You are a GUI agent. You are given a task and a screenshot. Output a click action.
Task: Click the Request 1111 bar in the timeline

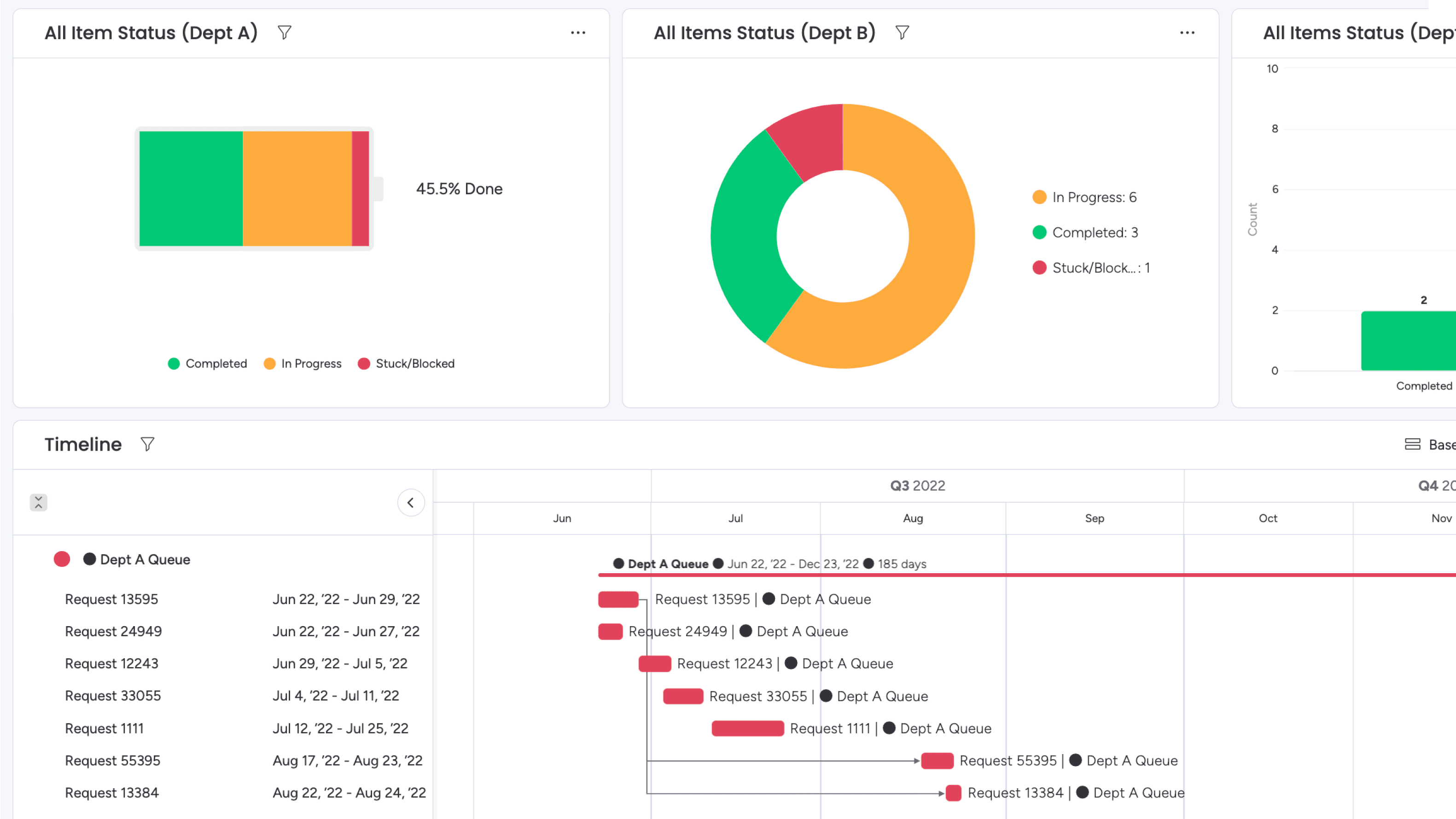(747, 728)
